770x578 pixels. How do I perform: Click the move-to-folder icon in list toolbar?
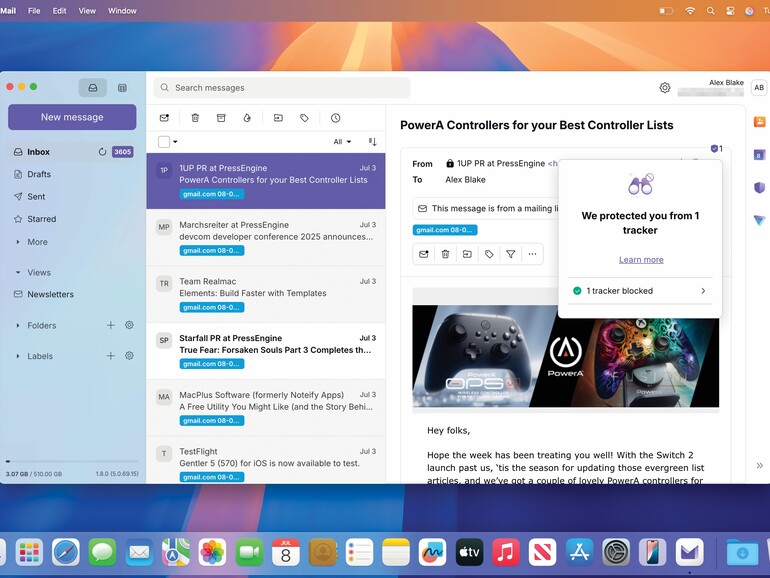[278, 118]
